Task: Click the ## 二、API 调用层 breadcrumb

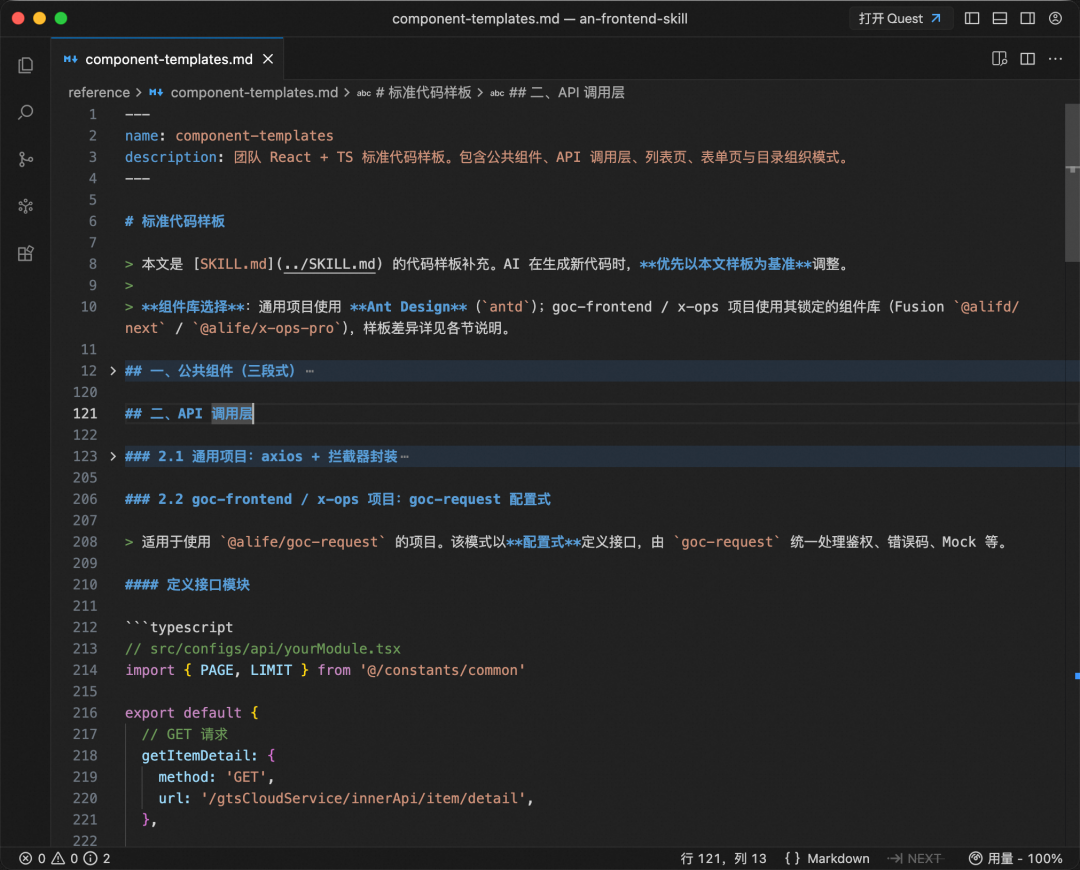Action: click(x=566, y=92)
